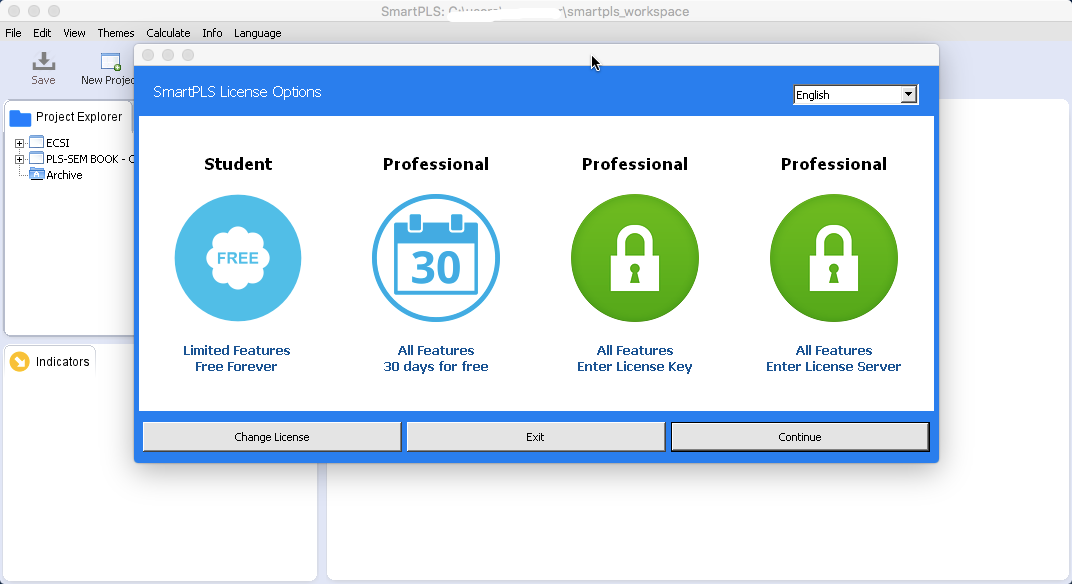Image resolution: width=1072 pixels, height=584 pixels.
Task: Open the Edit menu
Action: click(42, 33)
